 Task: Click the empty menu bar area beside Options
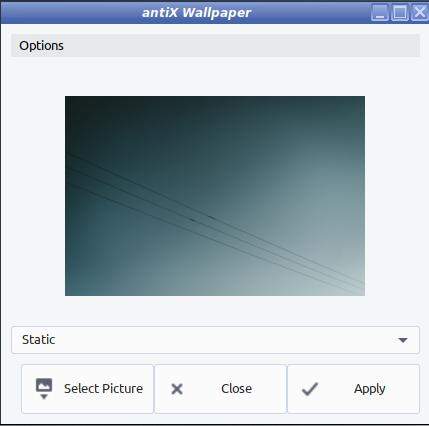(242, 46)
